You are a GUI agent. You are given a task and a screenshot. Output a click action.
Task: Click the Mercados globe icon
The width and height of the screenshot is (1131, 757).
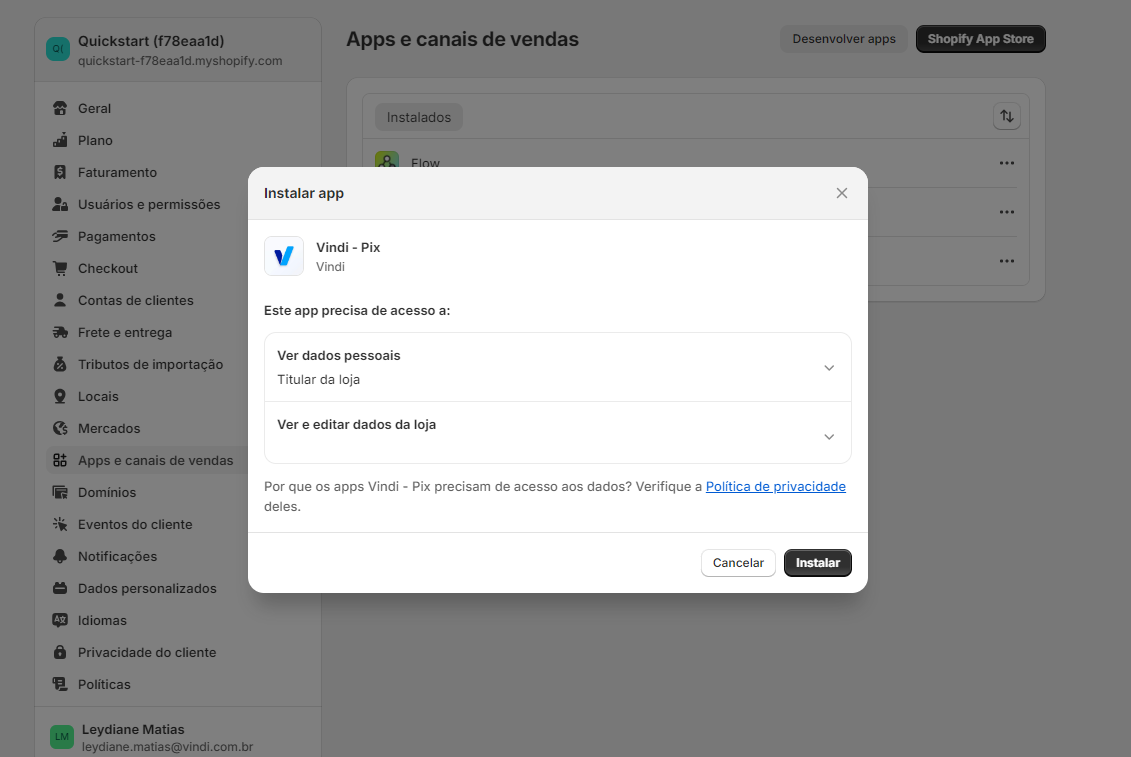(x=60, y=428)
